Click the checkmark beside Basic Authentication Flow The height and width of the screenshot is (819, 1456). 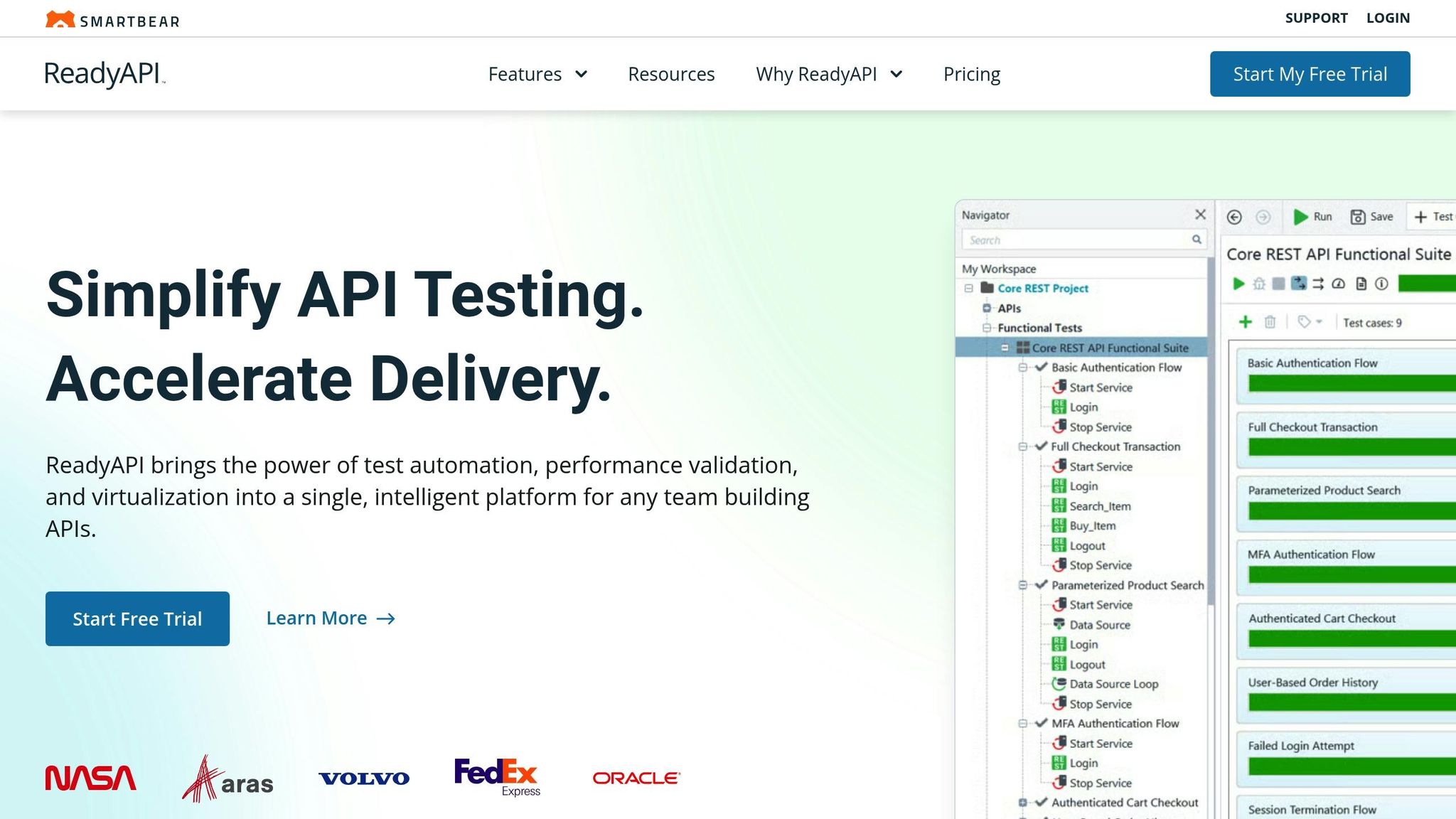point(1042,367)
